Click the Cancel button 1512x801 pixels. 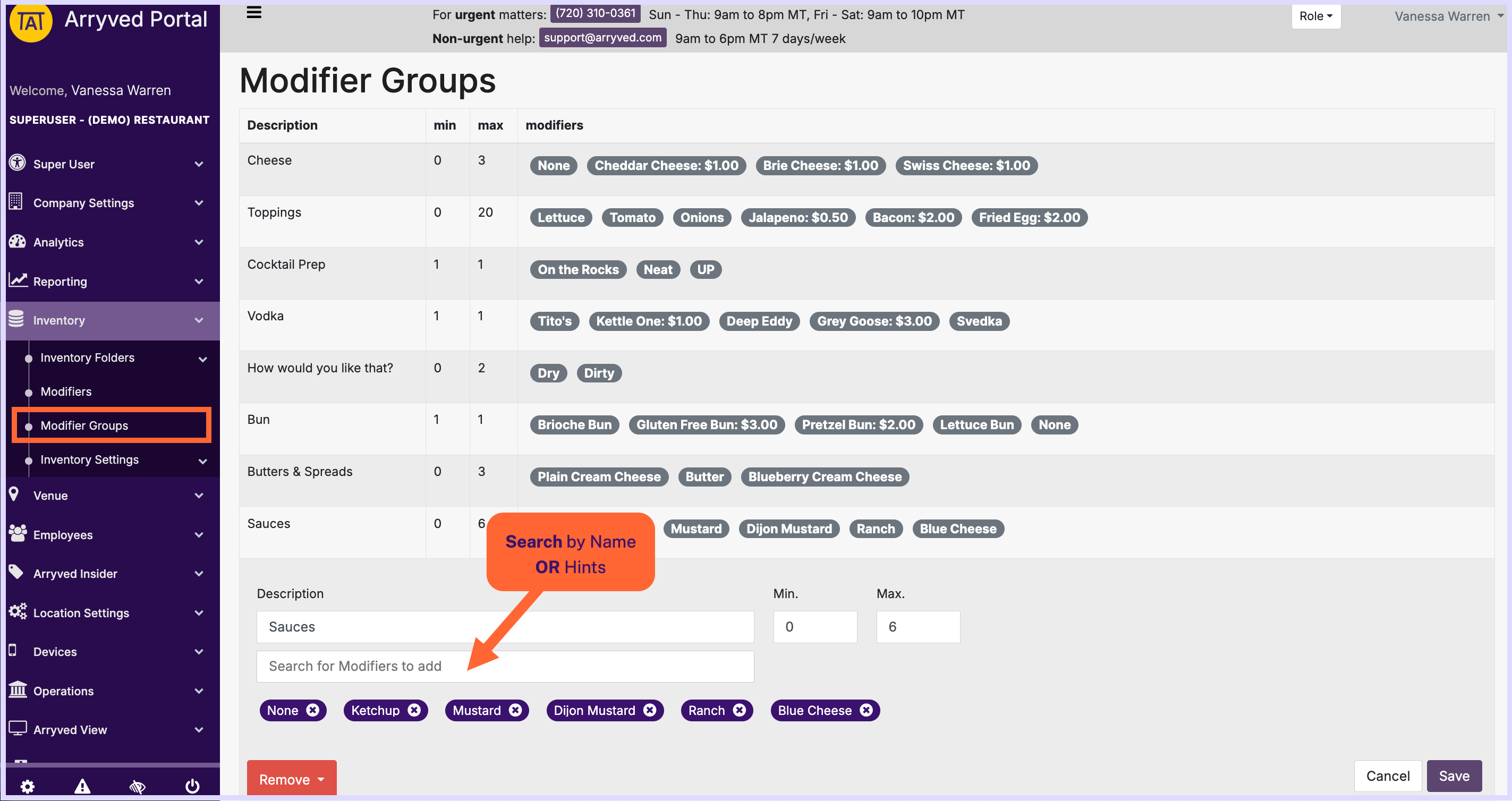point(1387,776)
